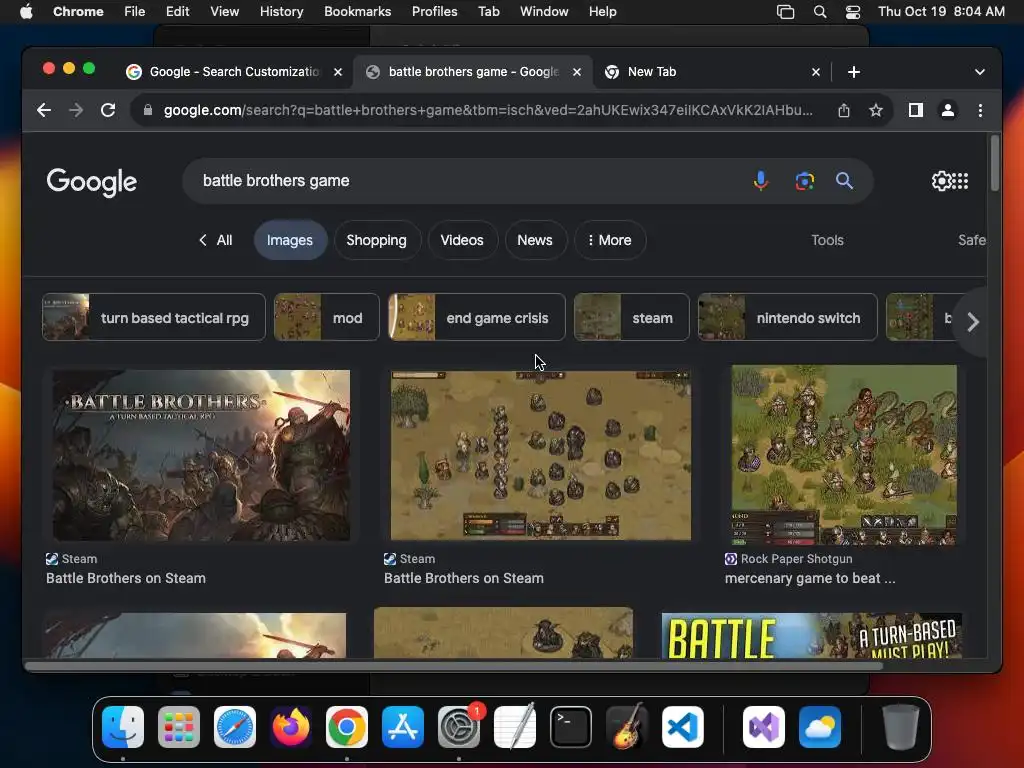Select the mod suggestion chip
Image resolution: width=1024 pixels, height=768 pixels.
coord(327,317)
